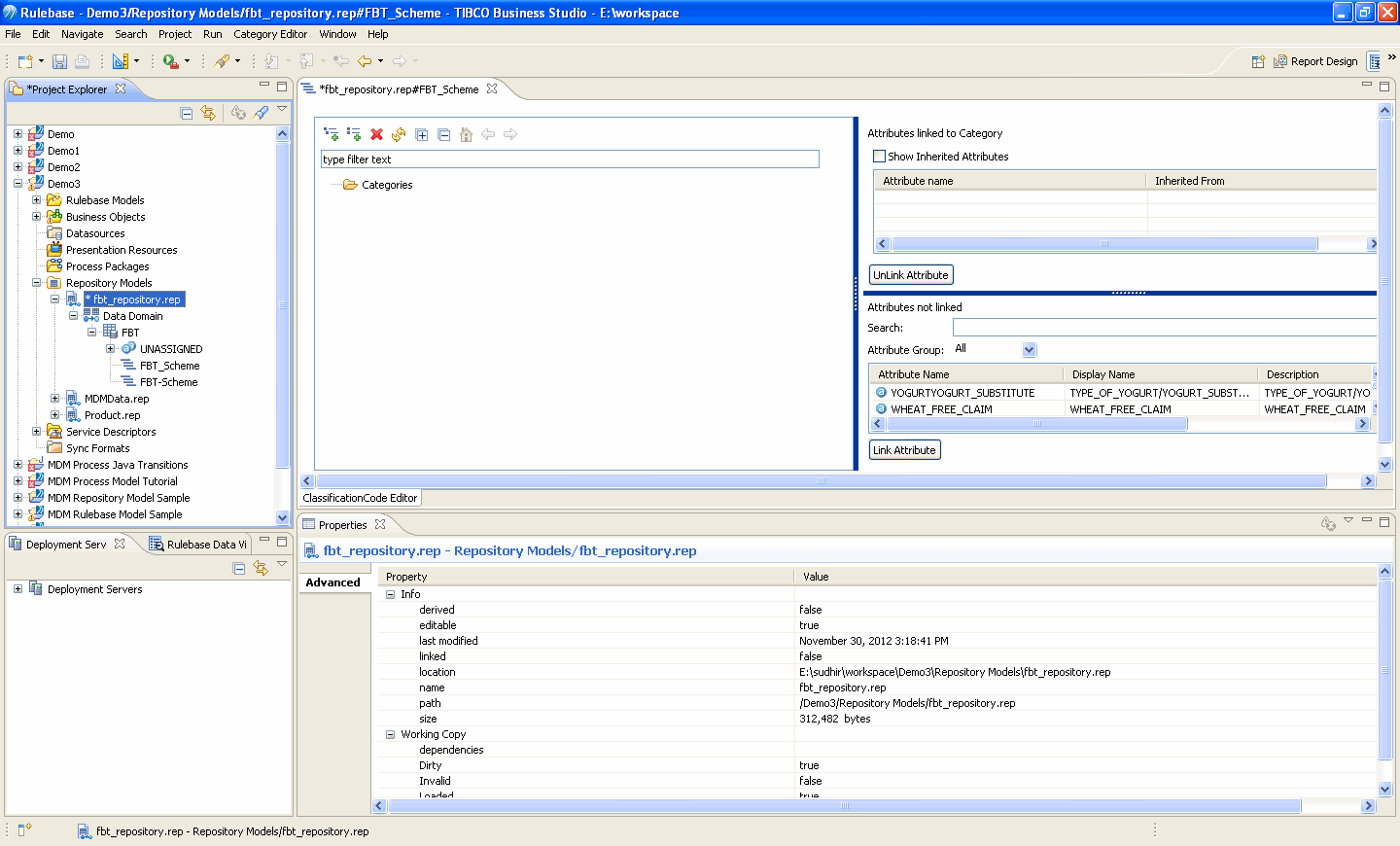Click the New wizard icon in main toolbar
The width and height of the screenshot is (1400, 846).
[x=26, y=61]
